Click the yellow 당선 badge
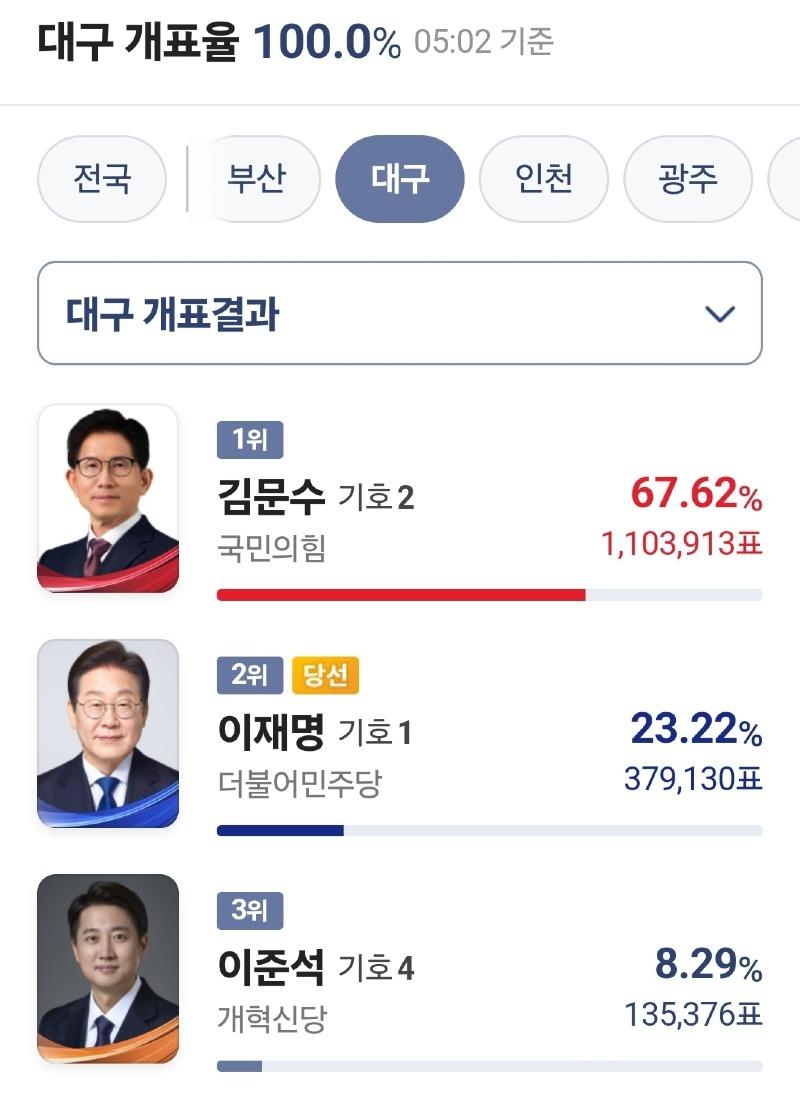 pyautogui.click(x=325, y=677)
